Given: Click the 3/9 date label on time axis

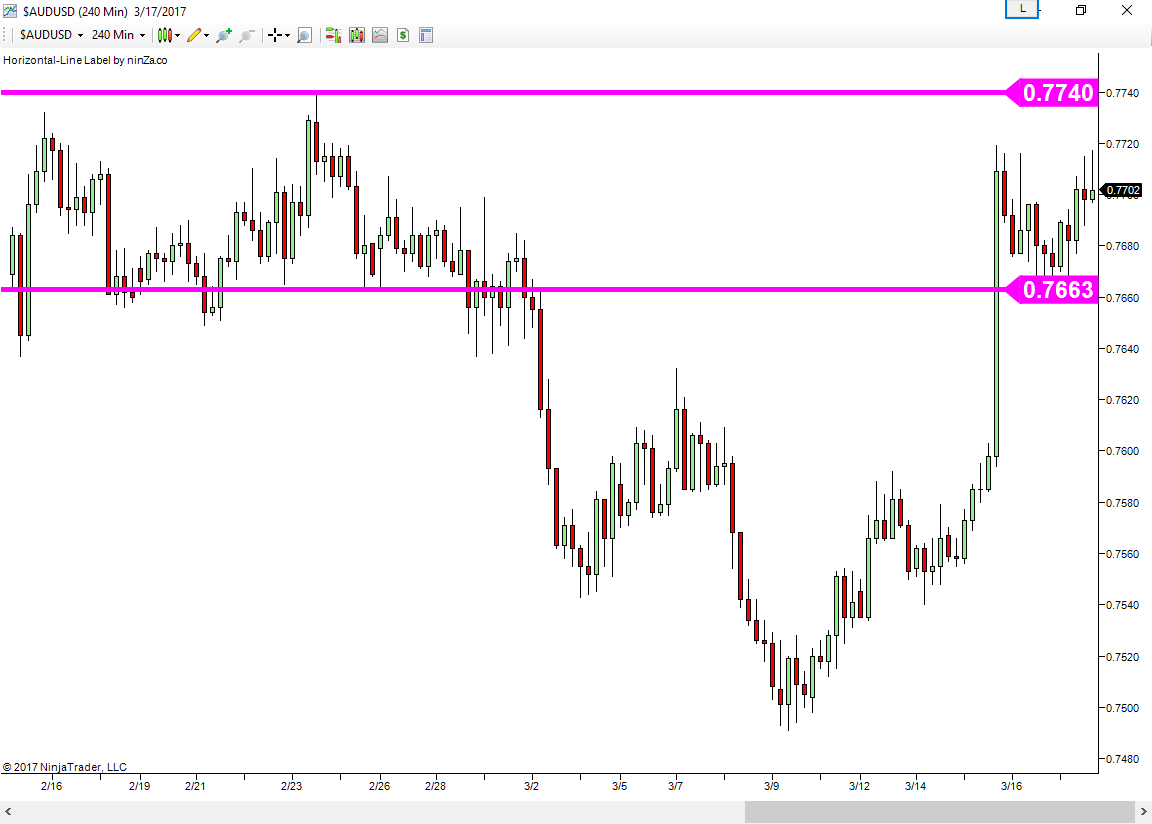Looking at the screenshot, I should click(x=771, y=786).
